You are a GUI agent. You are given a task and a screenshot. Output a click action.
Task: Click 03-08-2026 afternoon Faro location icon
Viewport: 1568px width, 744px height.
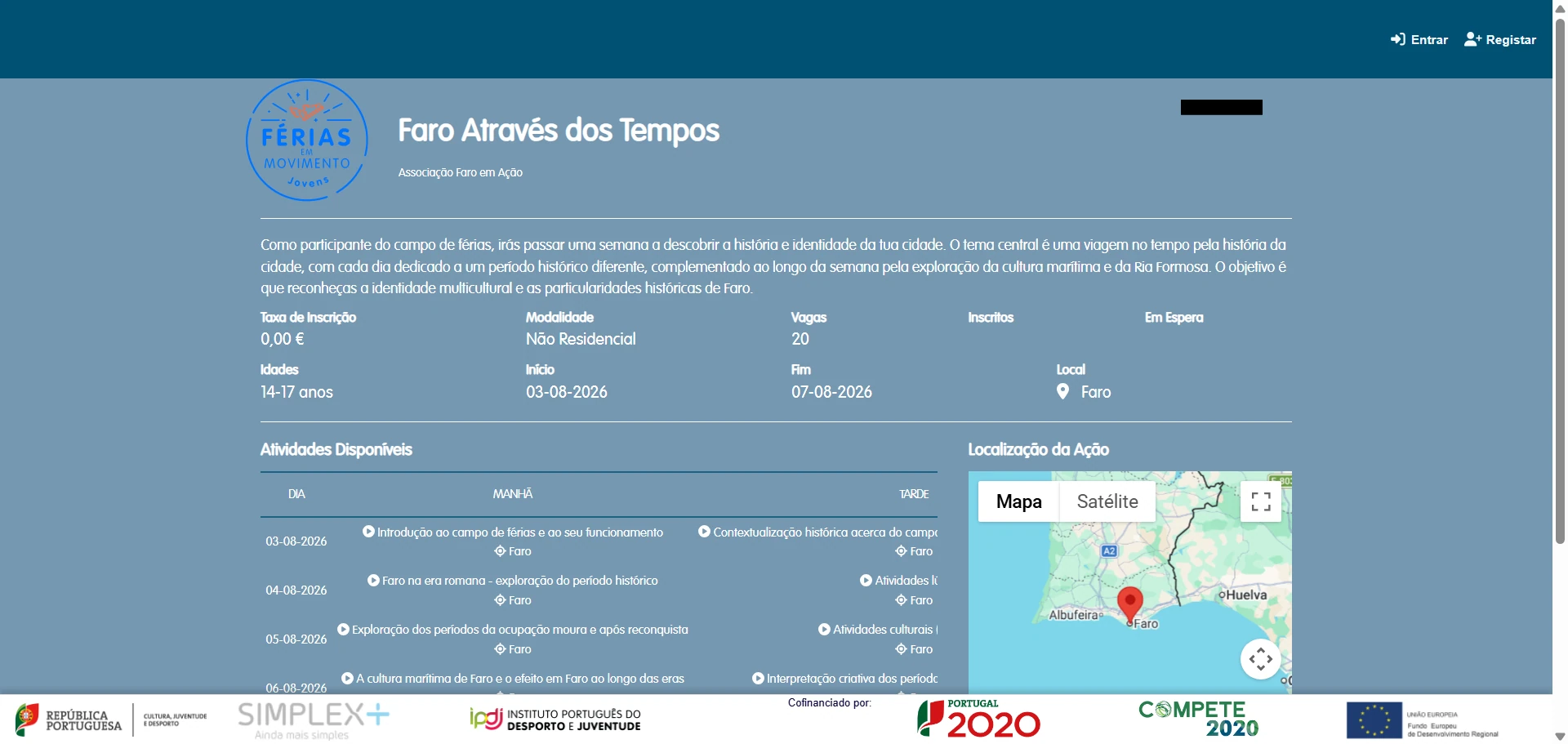[x=902, y=551]
